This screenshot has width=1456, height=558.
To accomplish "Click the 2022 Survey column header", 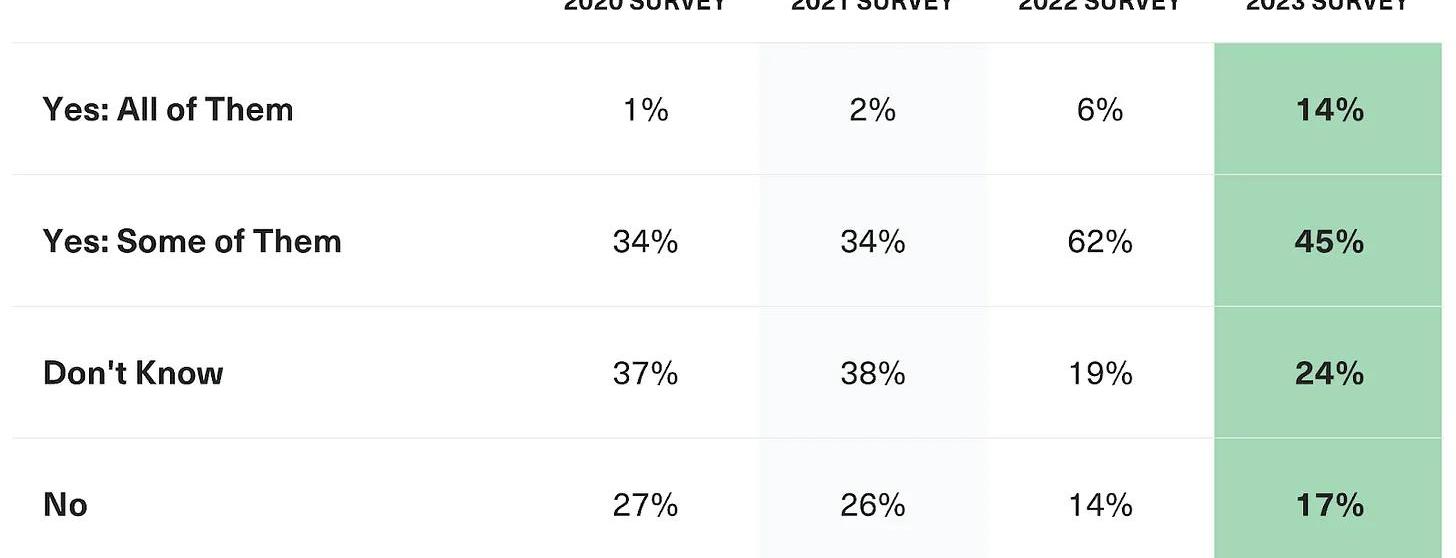I will 1100,5.
